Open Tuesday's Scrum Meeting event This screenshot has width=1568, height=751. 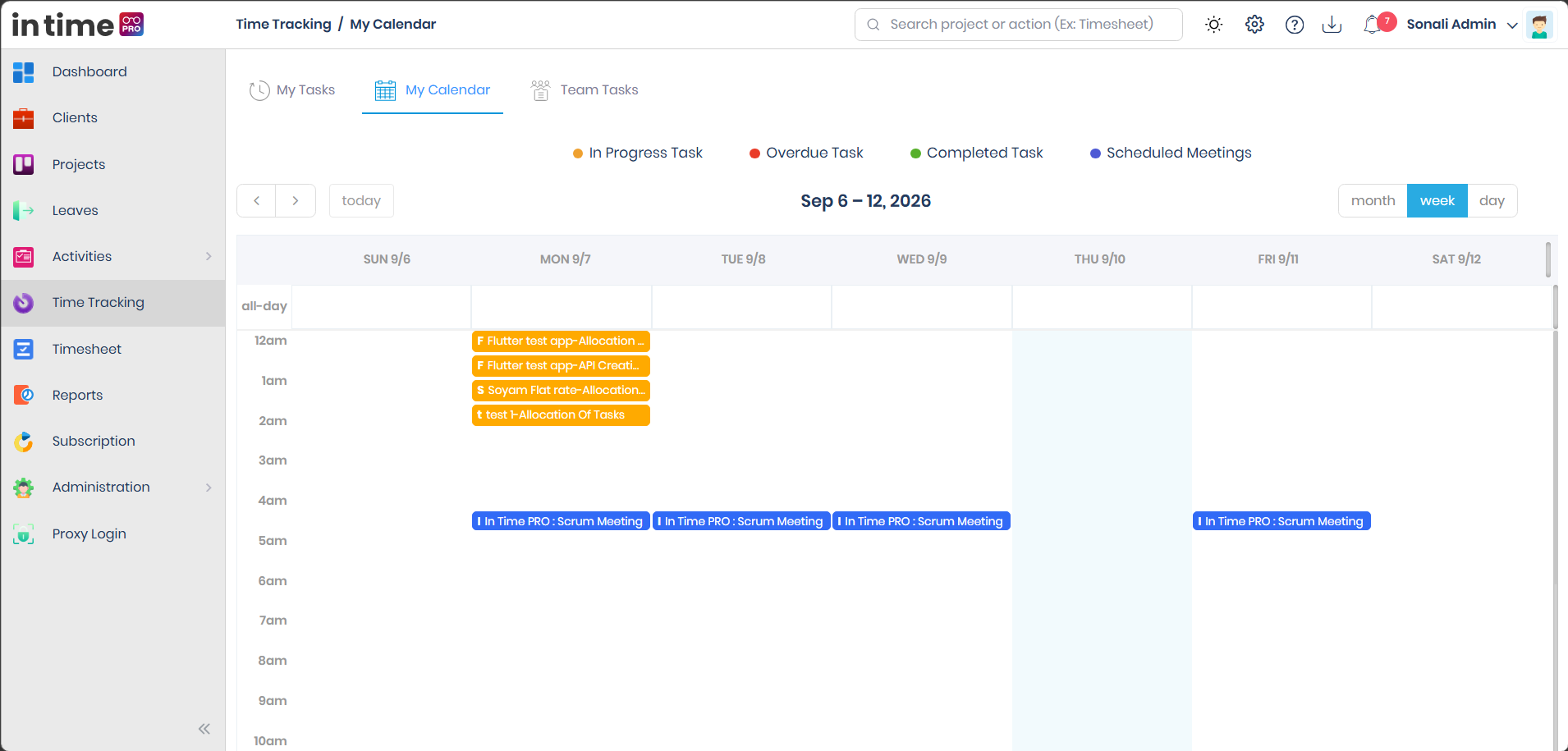coord(741,521)
